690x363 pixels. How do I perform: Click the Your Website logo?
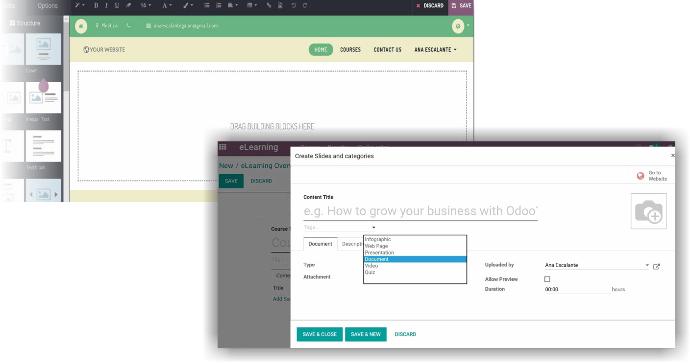(104, 50)
